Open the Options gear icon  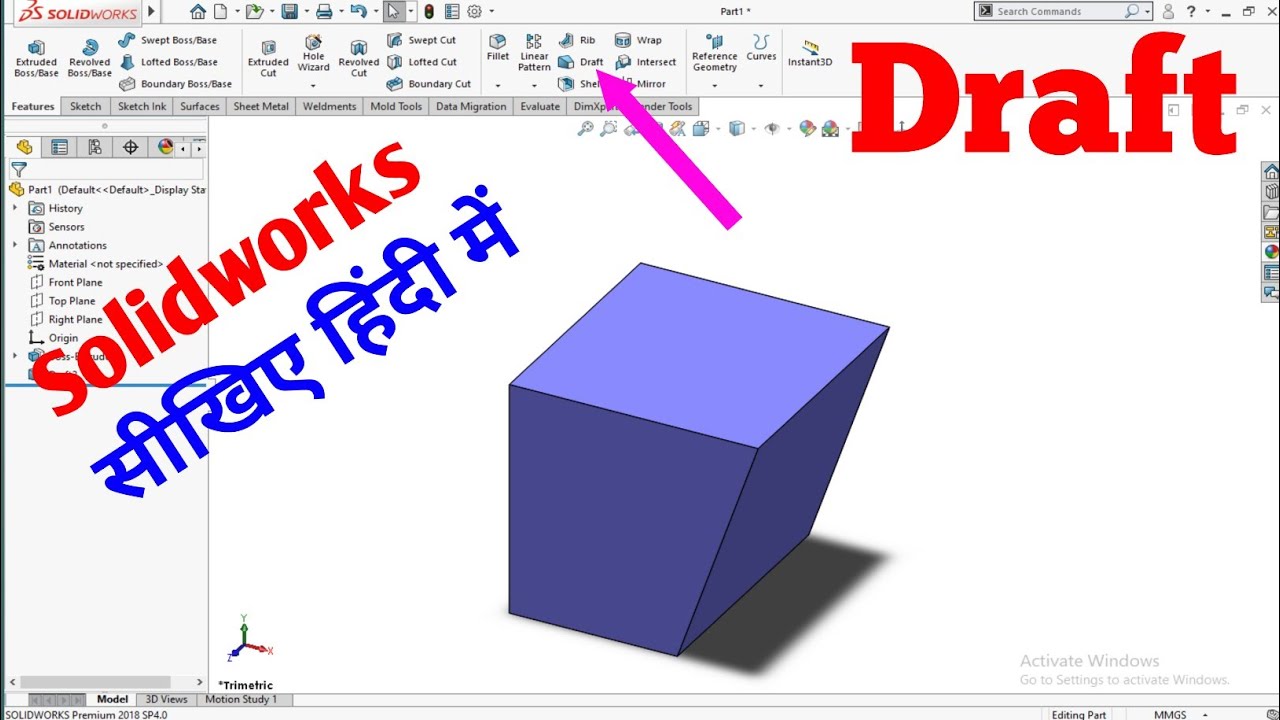(x=474, y=12)
